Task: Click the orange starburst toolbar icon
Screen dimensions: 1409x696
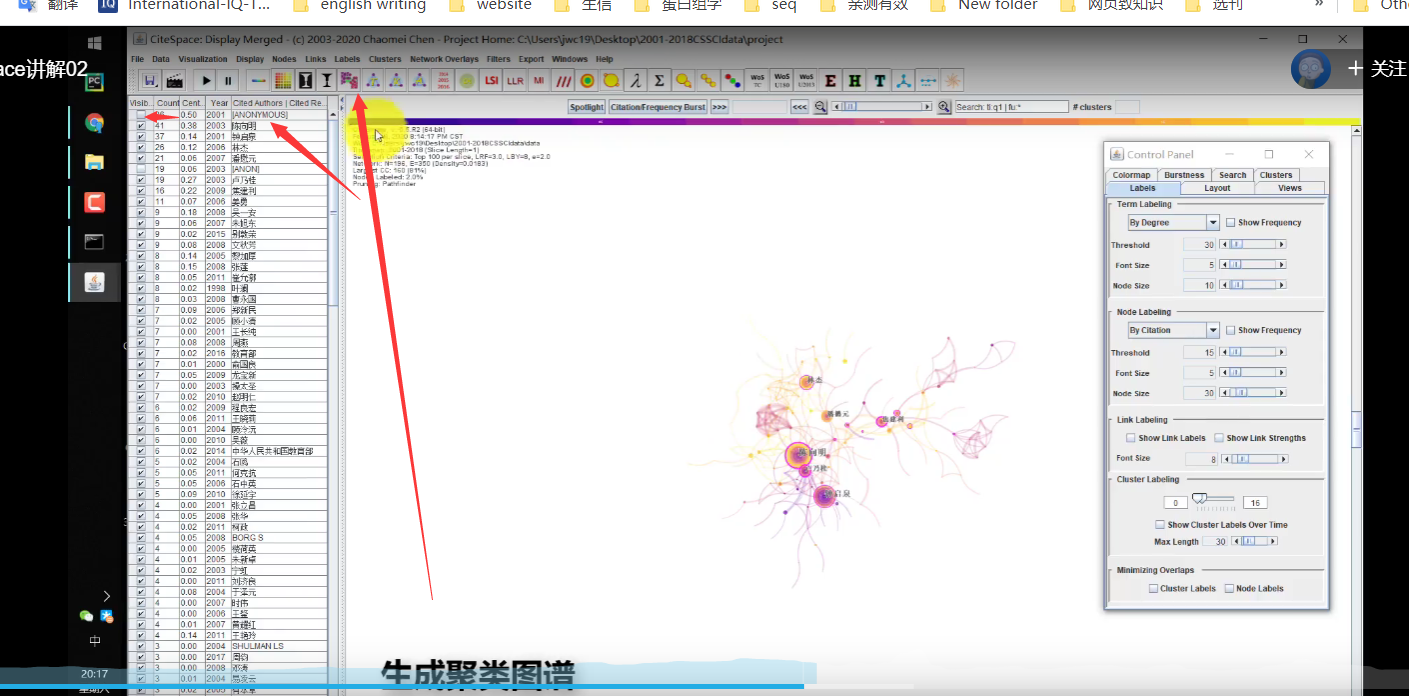Action: tap(951, 80)
